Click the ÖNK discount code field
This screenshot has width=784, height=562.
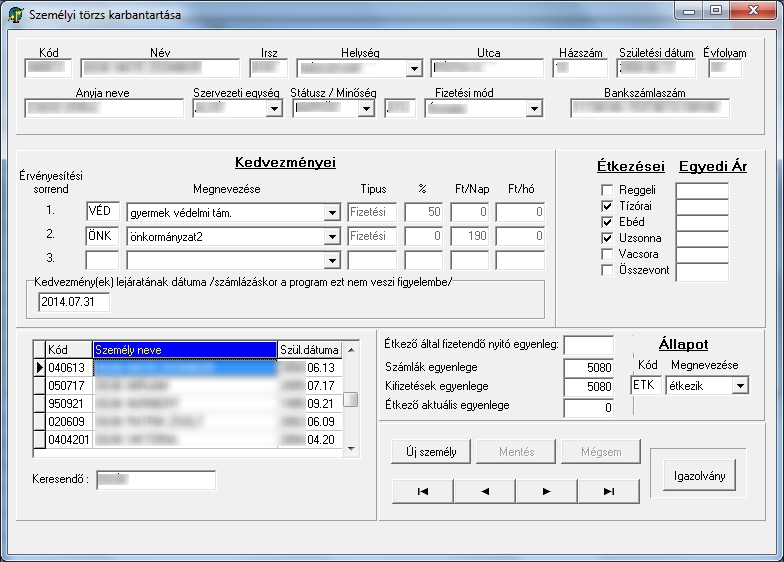102,236
